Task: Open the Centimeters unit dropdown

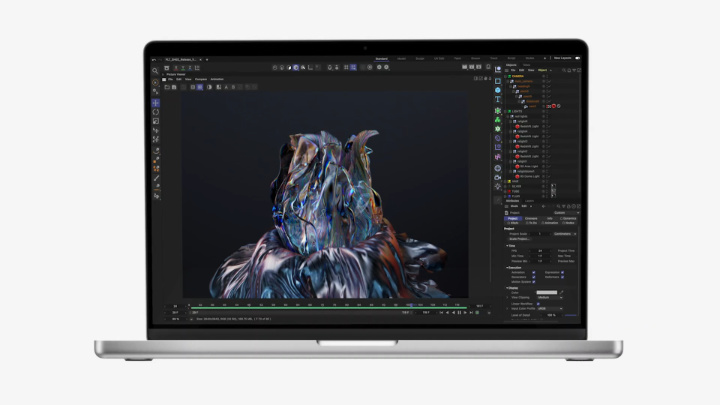Action: (564, 234)
